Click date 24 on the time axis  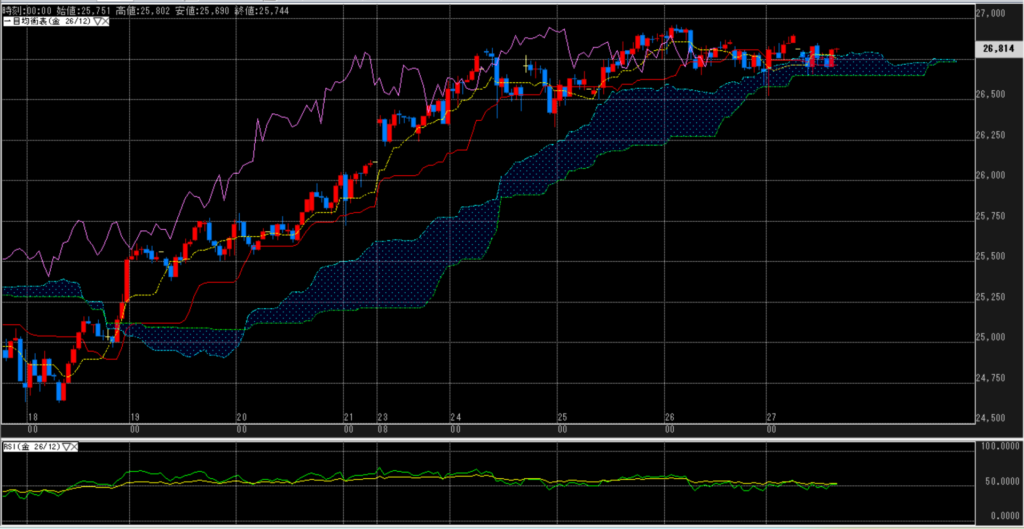pyautogui.click(x=455, y=418)
